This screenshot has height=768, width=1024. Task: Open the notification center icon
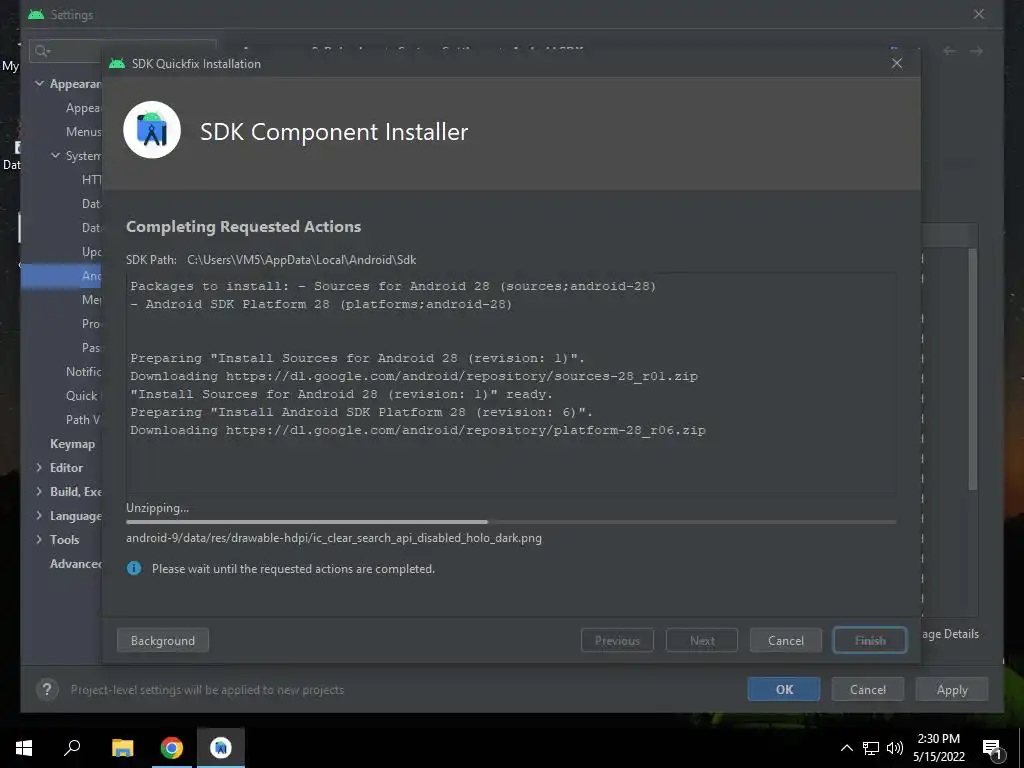(x=993, y=749)
